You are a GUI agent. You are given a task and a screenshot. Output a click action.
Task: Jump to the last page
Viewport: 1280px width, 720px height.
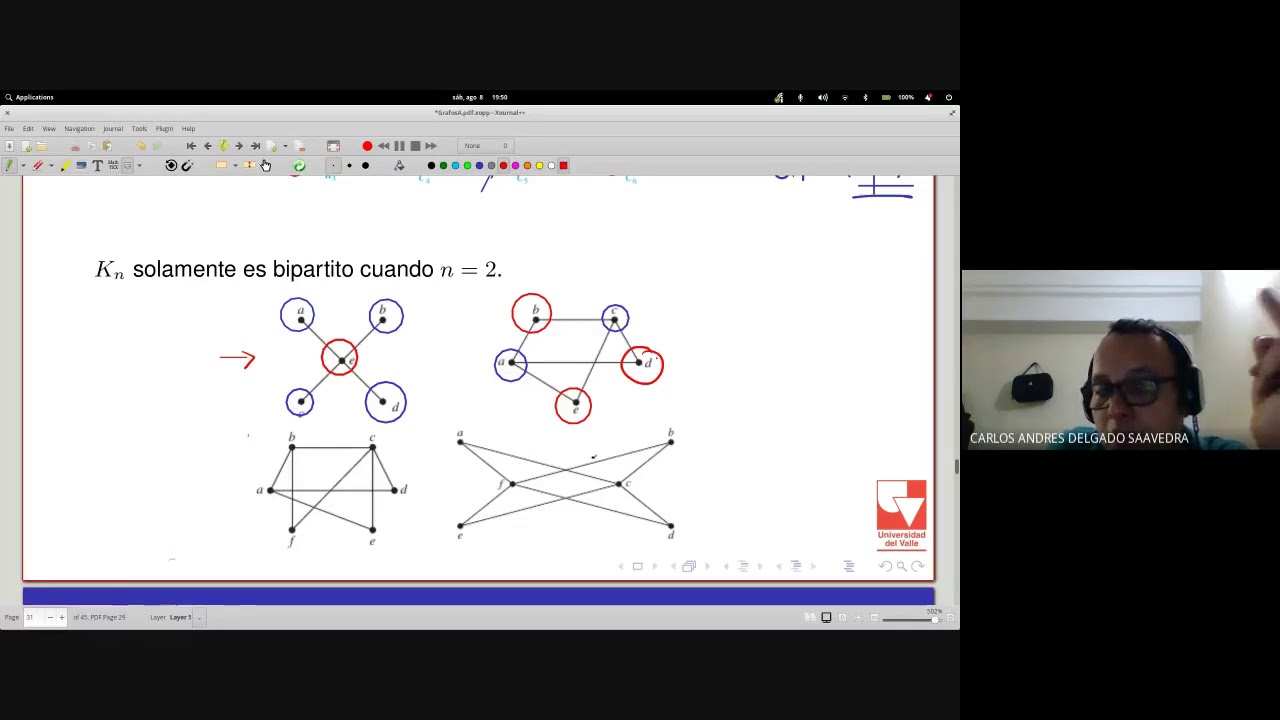pos(255,146)
